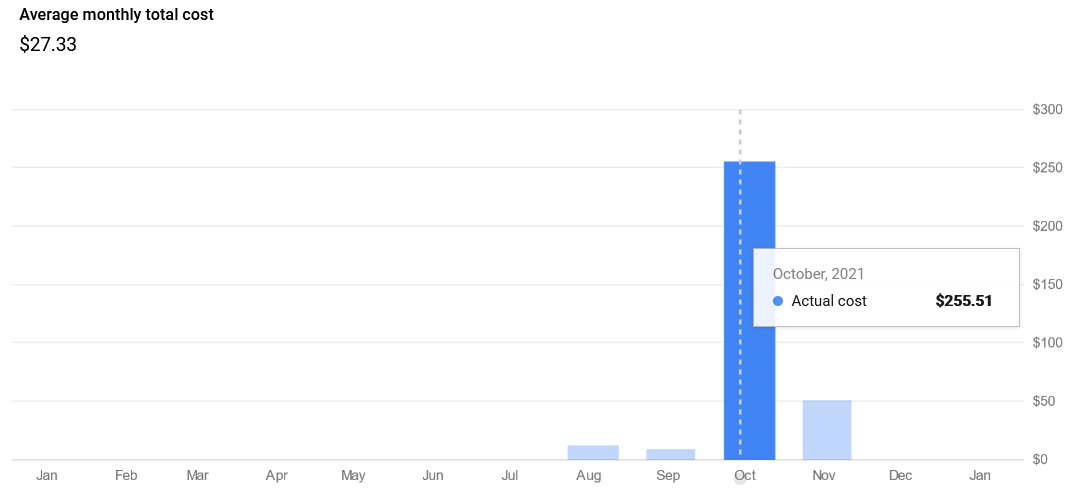Select the November cost bar

[x=826, y=430]
